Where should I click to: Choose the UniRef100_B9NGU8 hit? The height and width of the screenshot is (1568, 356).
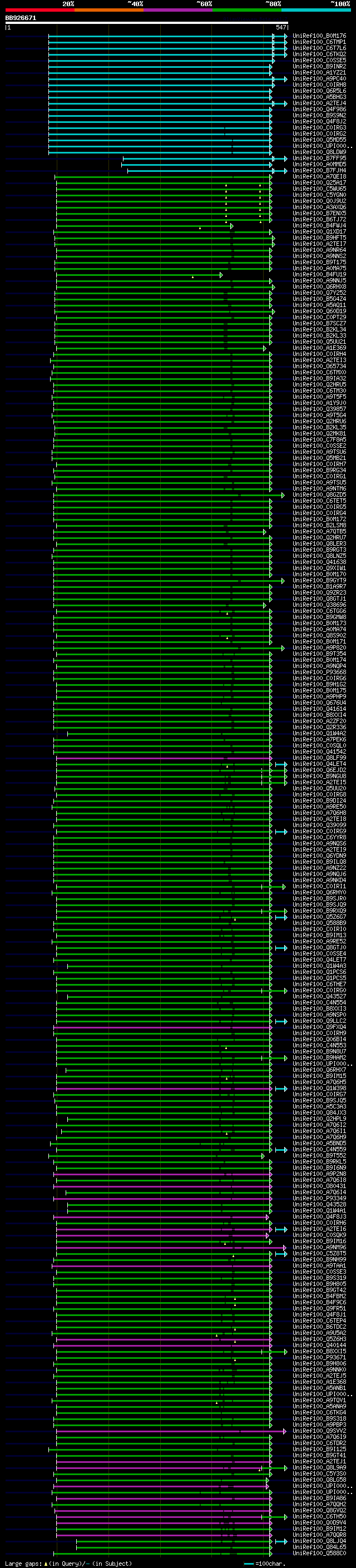pos(319,776)
